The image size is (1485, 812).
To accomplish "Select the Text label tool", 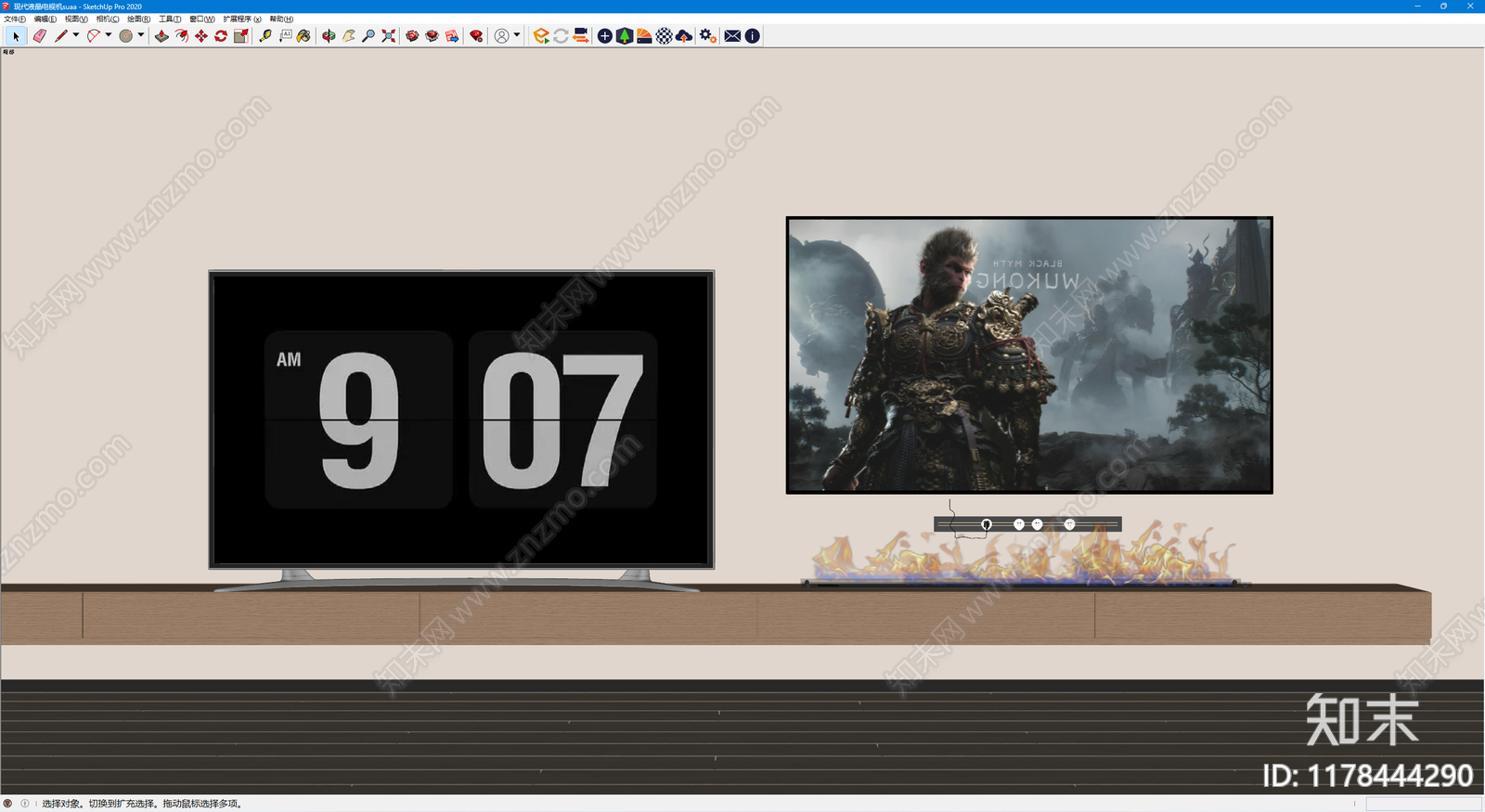I will point(285,36).
